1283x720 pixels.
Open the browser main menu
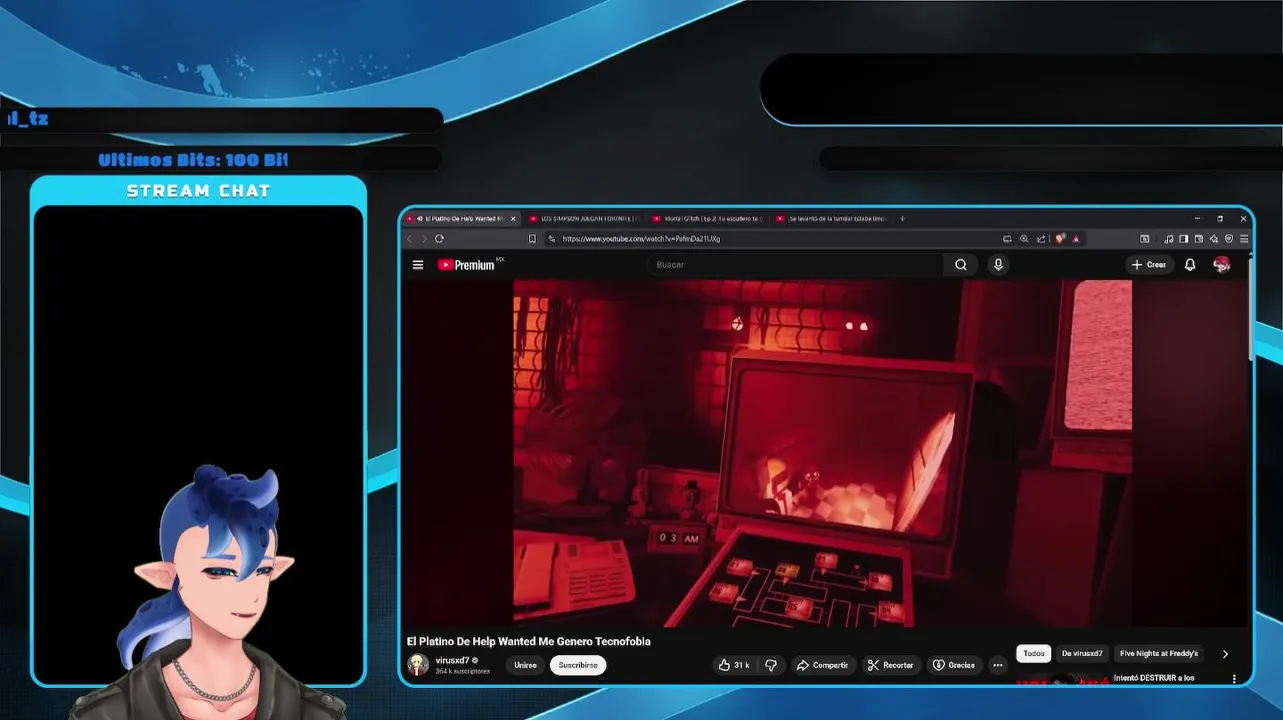coord(1244,239)
